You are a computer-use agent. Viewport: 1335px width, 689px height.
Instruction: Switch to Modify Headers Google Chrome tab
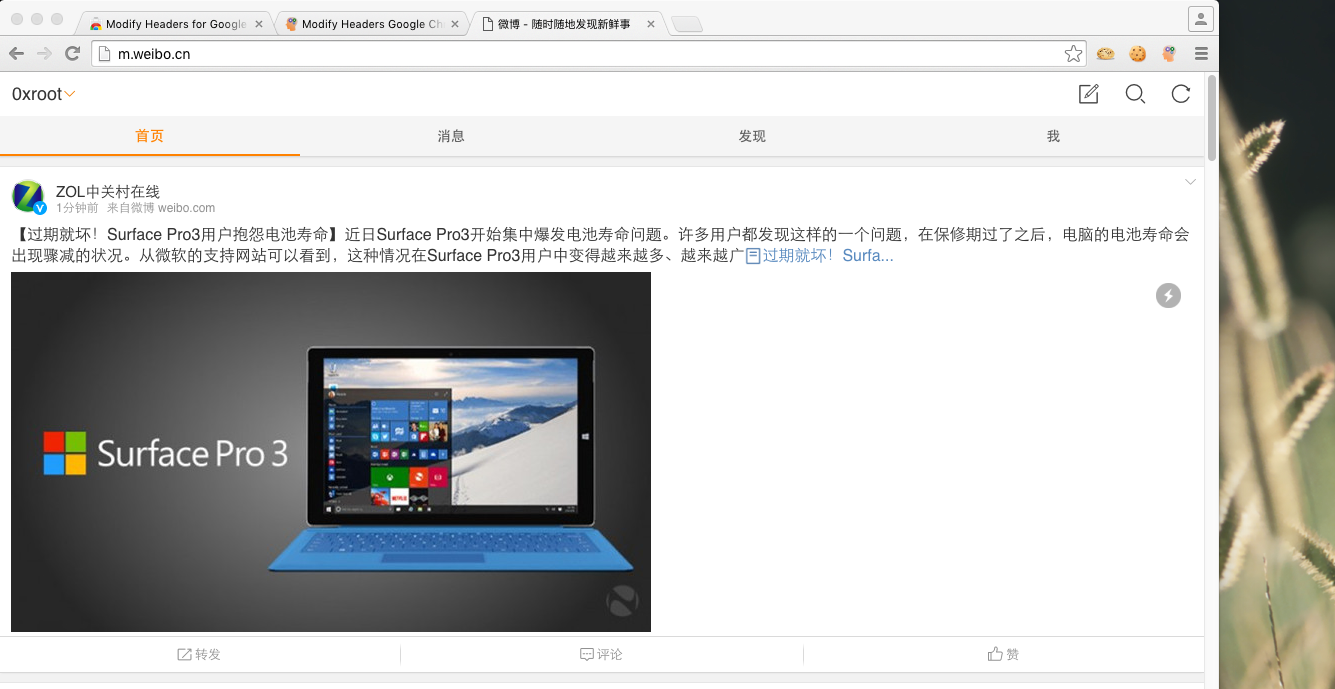point(369,24)
